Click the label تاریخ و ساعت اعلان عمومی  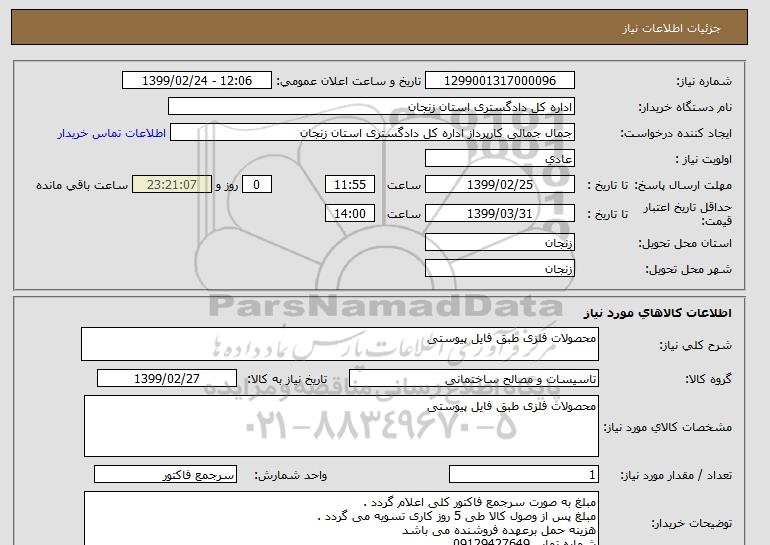[x=349, y=82]
